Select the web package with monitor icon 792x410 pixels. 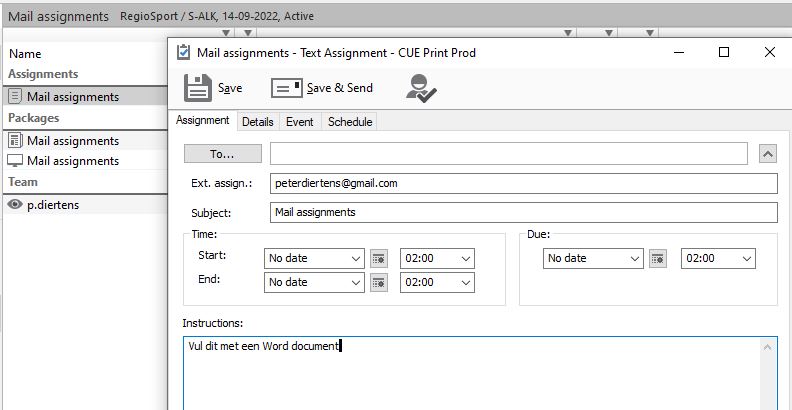click(72, 161)
